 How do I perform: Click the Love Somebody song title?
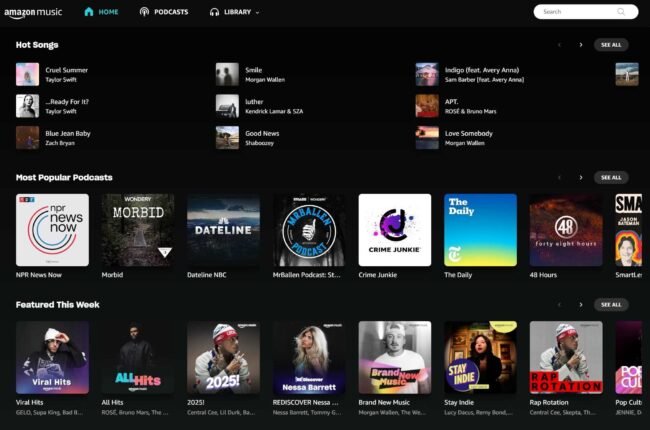click(x=469, y=134)
